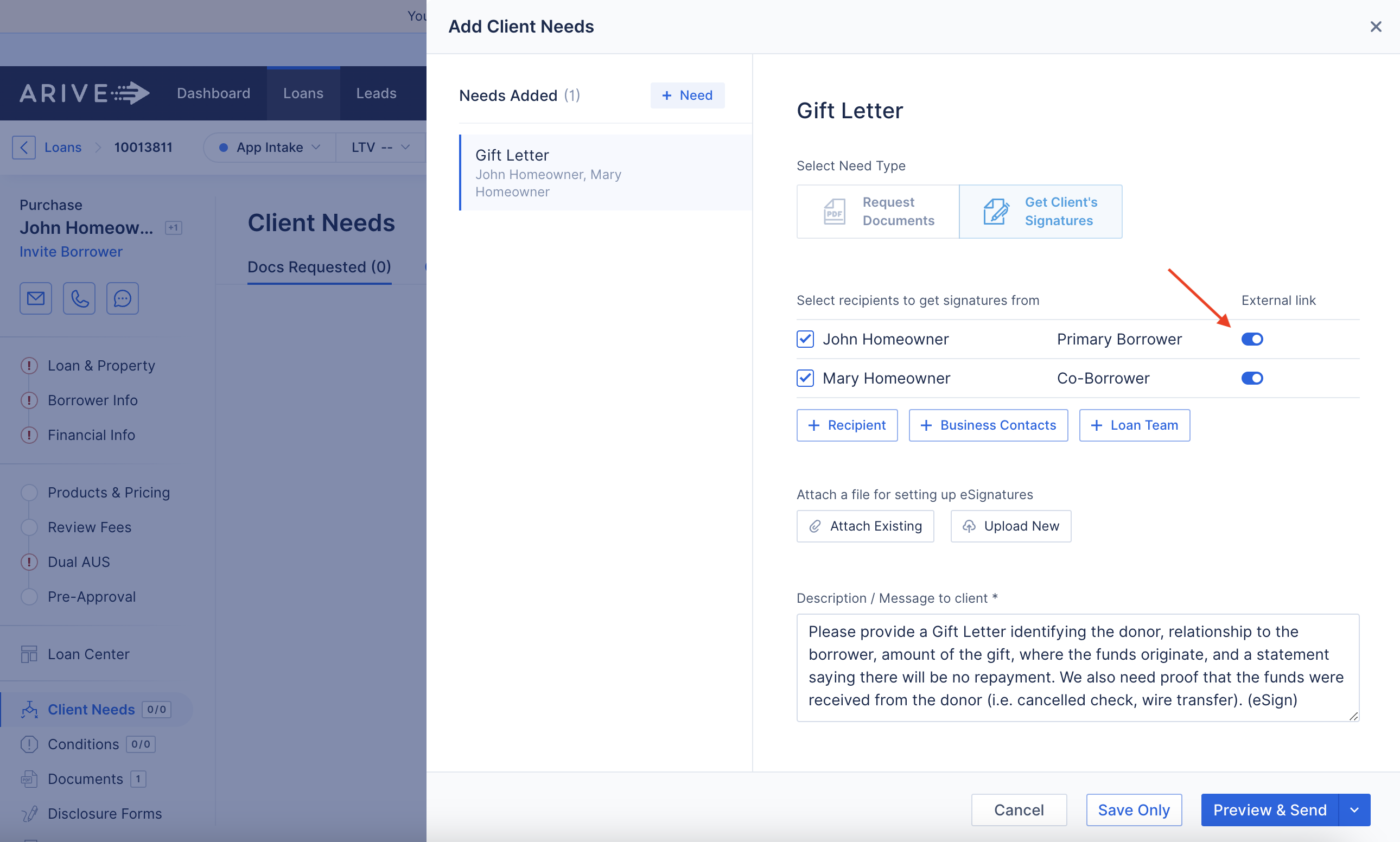Click the email envelope icon for borrower

coord(36,298)
